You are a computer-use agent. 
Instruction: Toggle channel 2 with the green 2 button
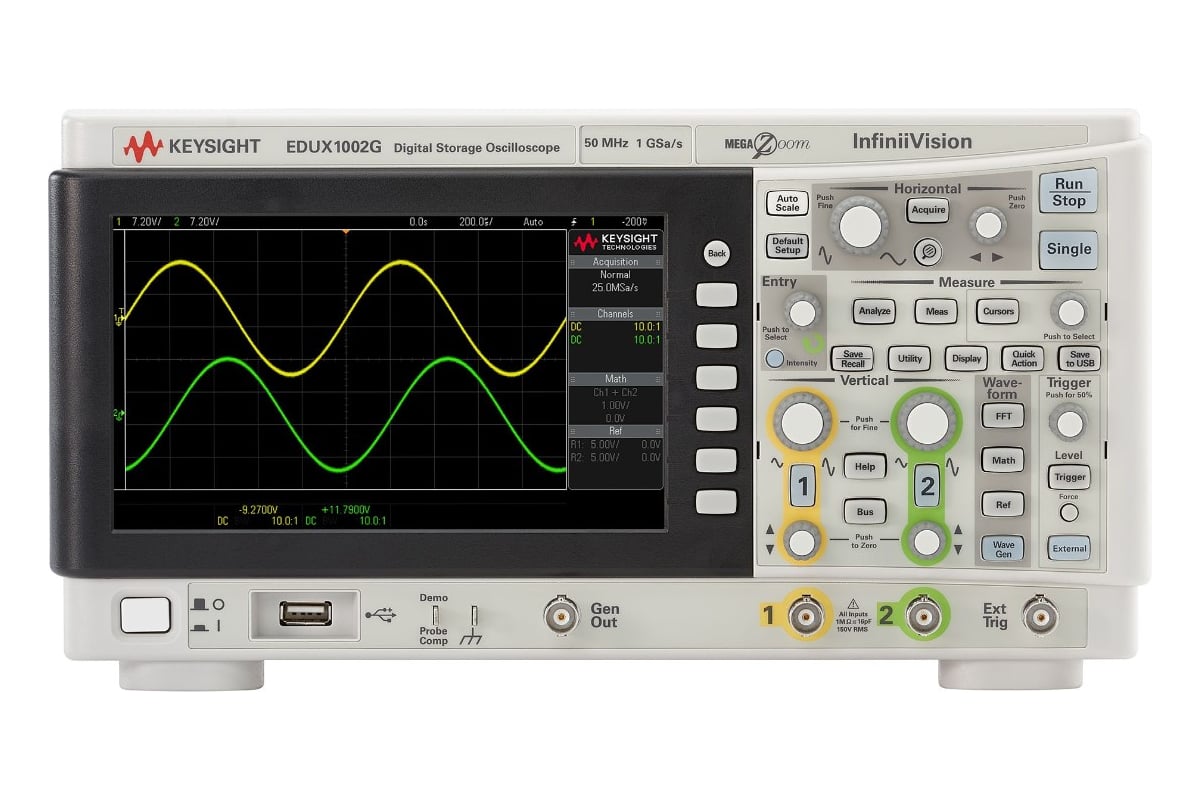tap(928, 486)
